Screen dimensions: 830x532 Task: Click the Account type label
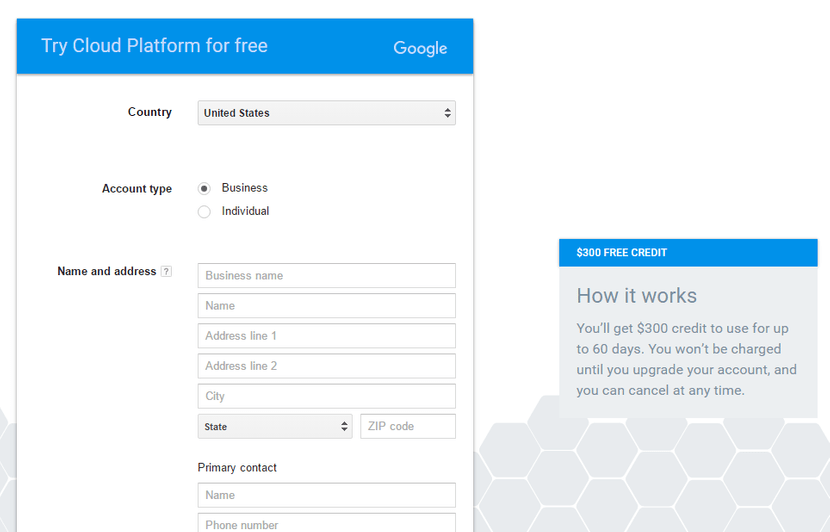(137, 189)
